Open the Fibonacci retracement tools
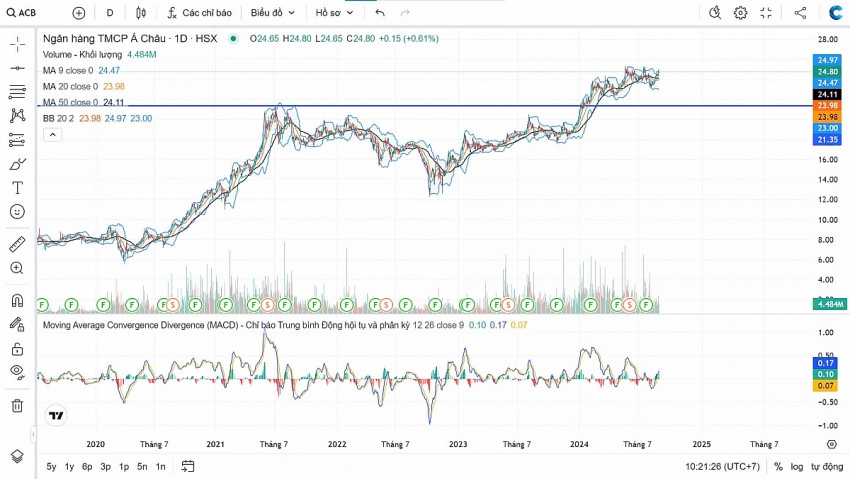The image size is (850, 479). (x=17, y=92)
